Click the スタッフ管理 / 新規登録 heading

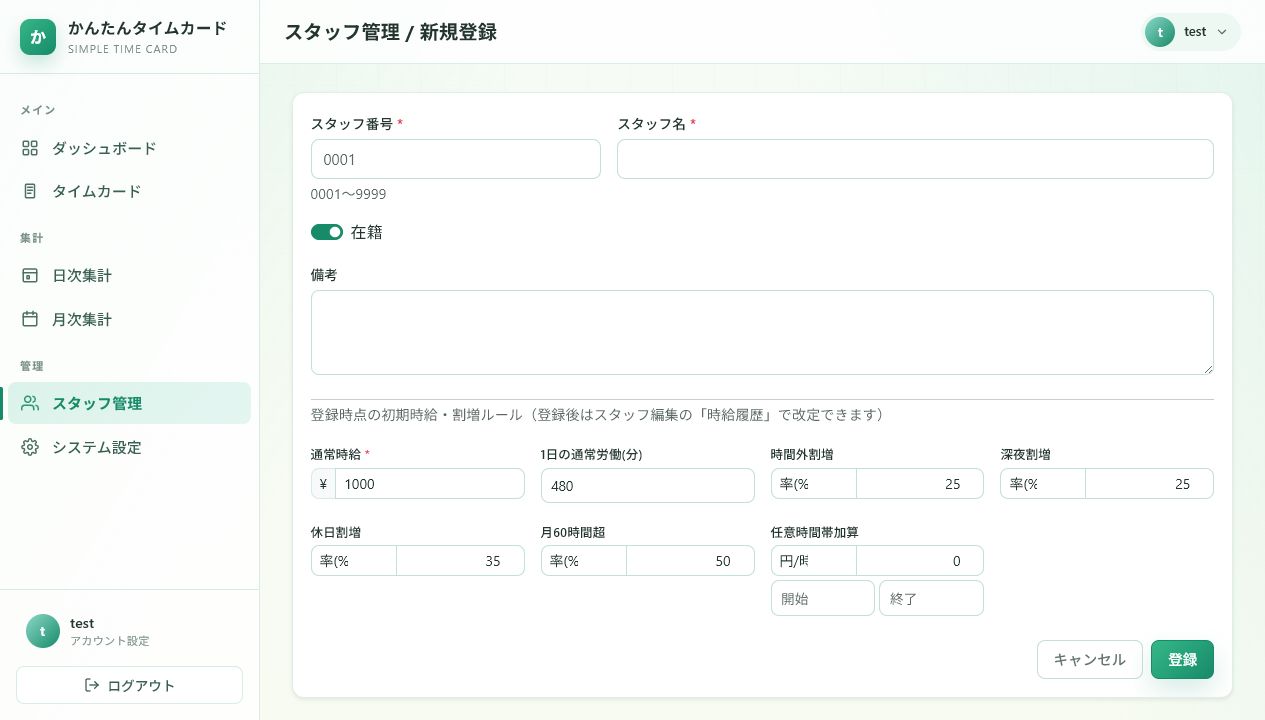coord(391,32)
